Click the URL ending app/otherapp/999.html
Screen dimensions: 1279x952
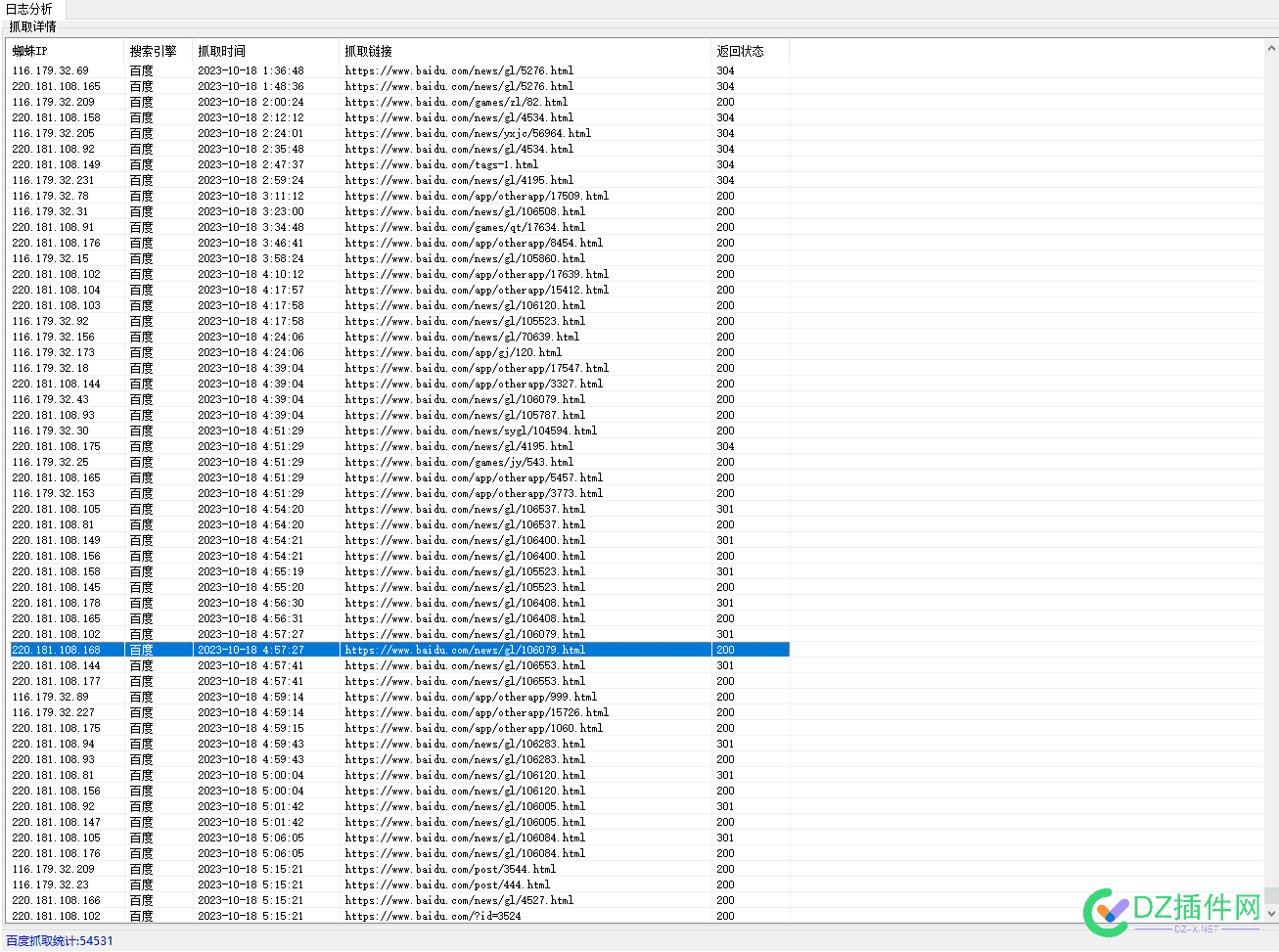click(x=471, y=697)
